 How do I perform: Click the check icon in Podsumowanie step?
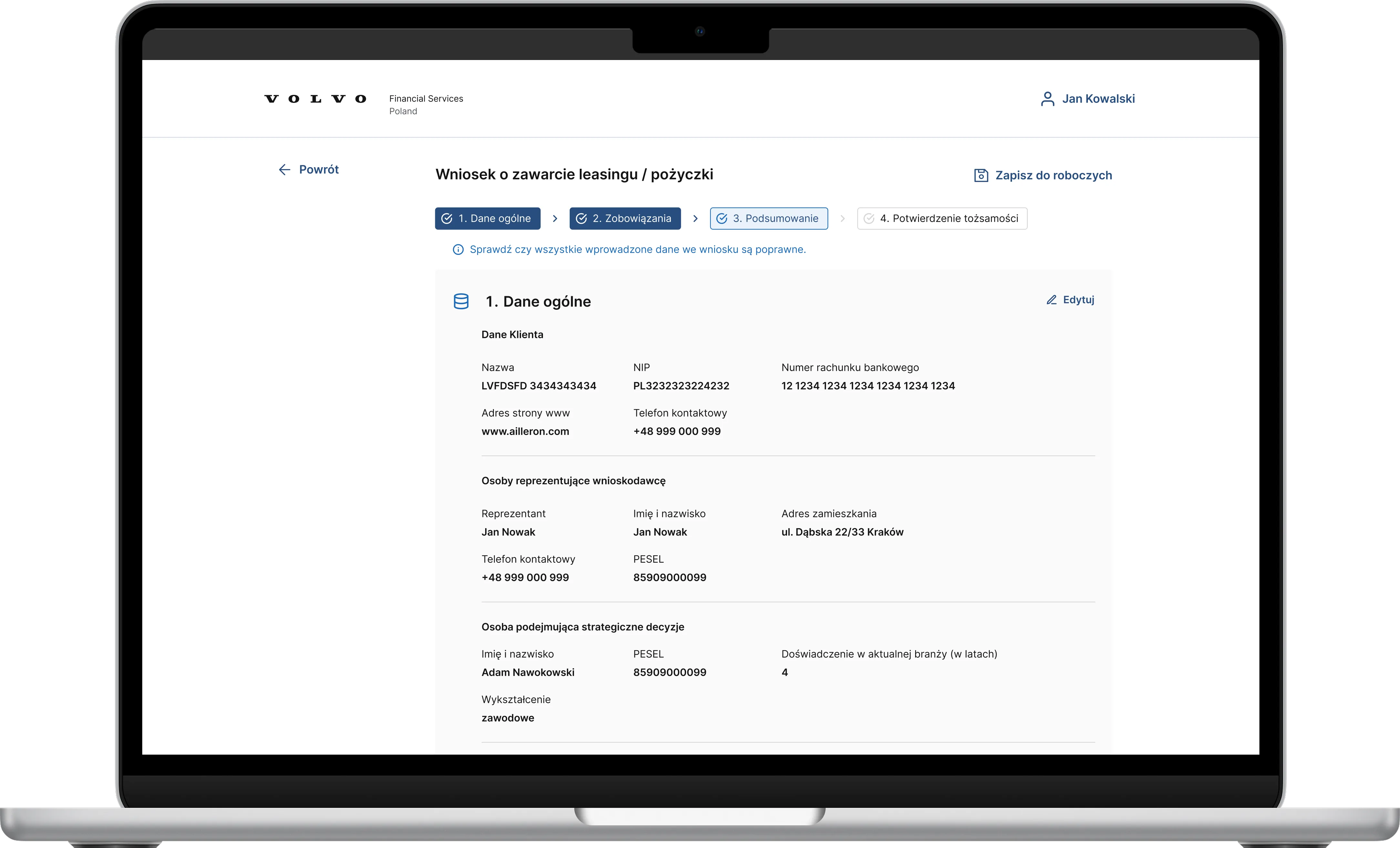(x=721, y=219)
